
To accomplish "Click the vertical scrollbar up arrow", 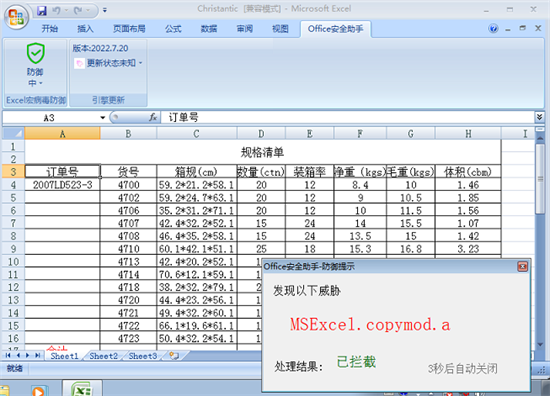I will click(540, 139).
